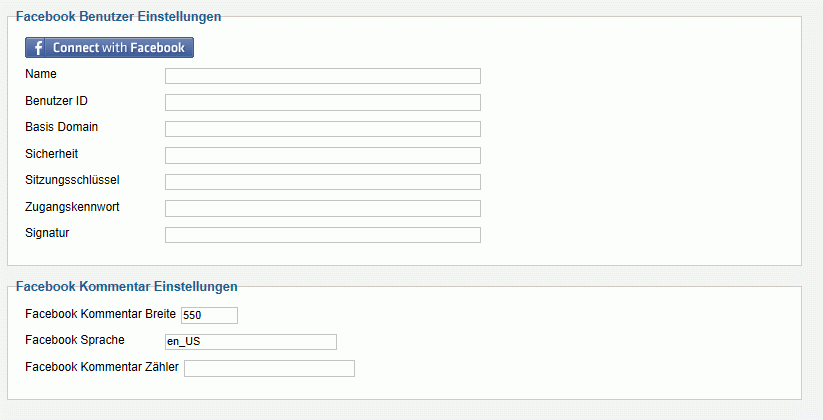This screenshot has width=823, height=420.
Task: Click the Kommentar Breite field showing 550
Action: (209, 316)
